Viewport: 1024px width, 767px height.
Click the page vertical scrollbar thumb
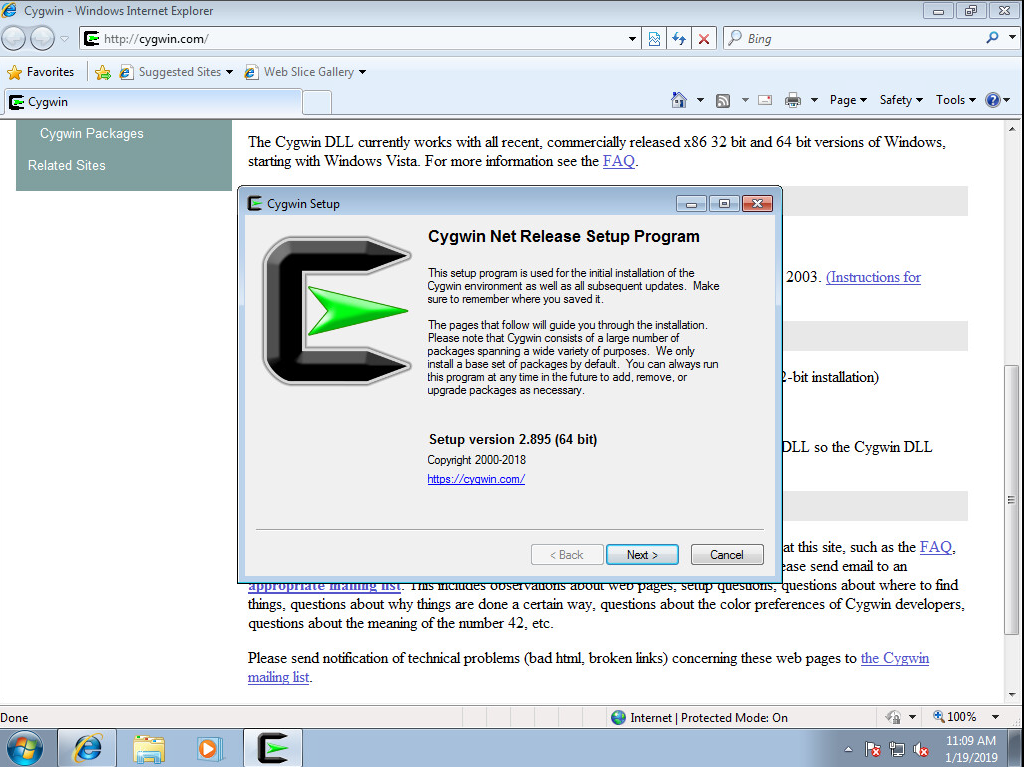click(1012, 500)
